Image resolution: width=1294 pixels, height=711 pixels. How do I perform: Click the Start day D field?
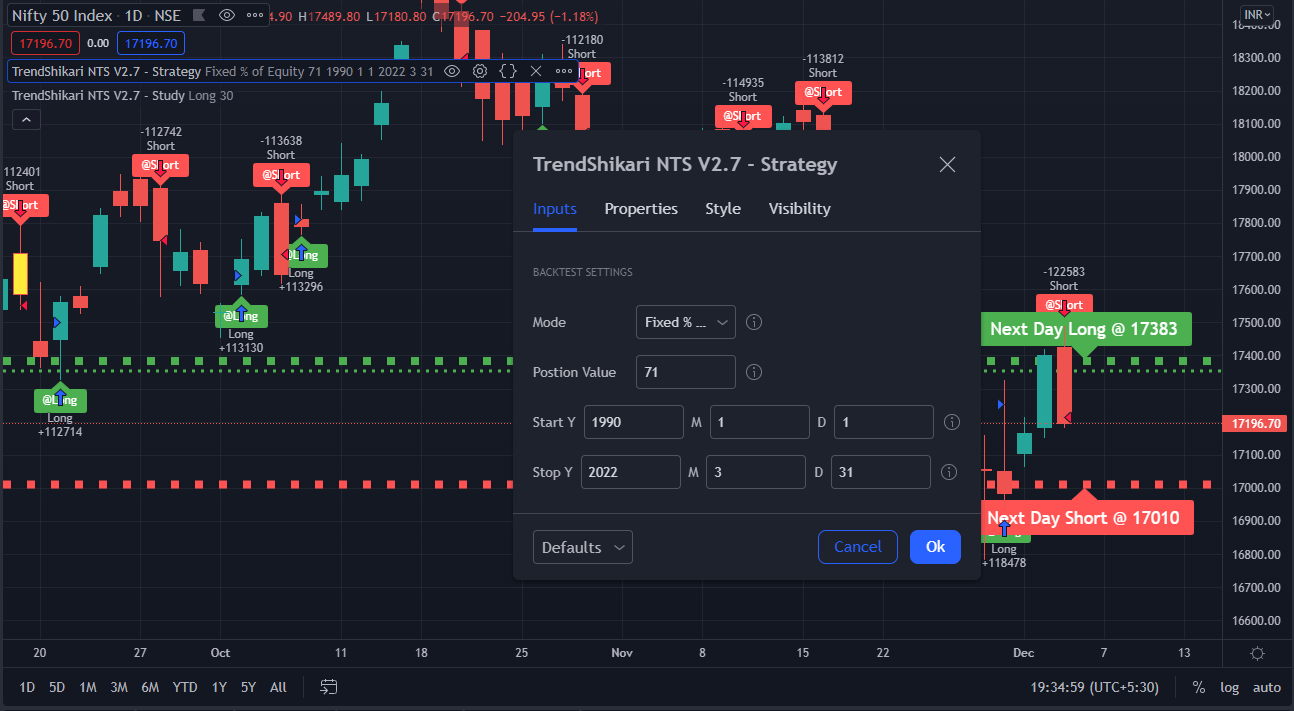click(x=884, y=422)
